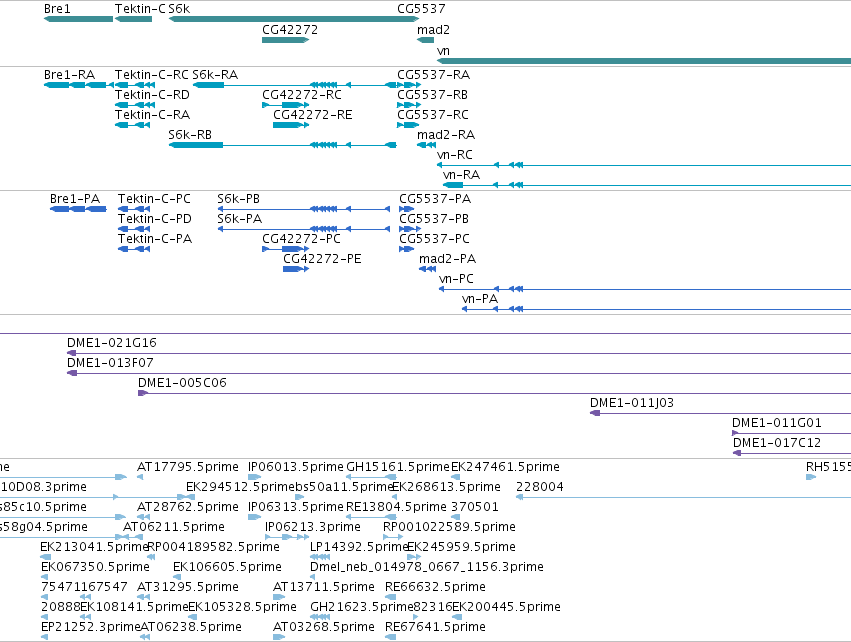The image size is (851, 642).
Task: Select EST EK067350.5prime
Action: [95, 567]
